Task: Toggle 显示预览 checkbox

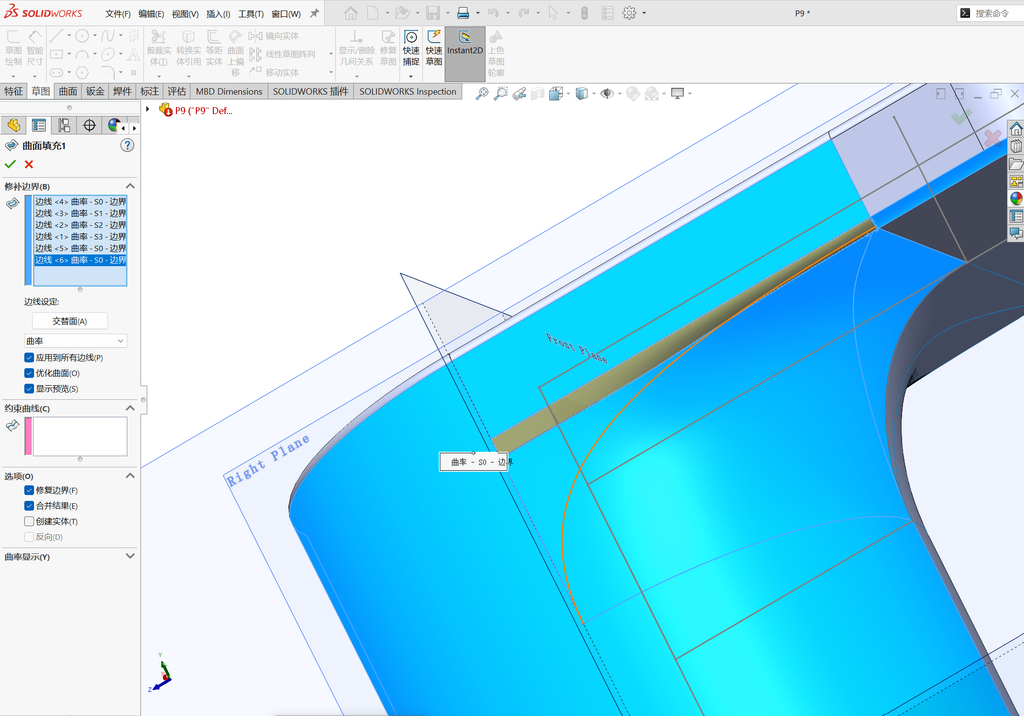Action: coord(29,389)
